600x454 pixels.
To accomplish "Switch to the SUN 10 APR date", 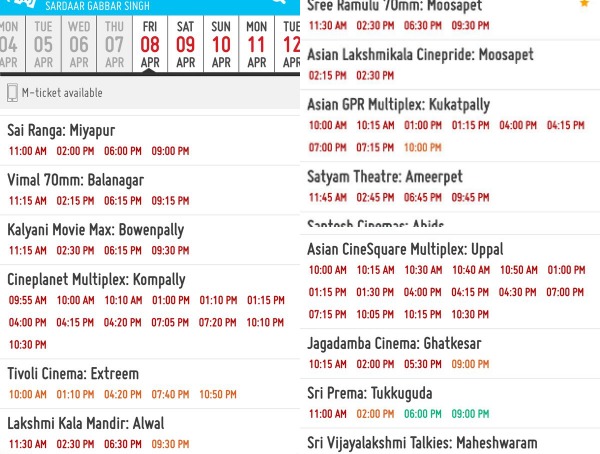I will click(x=221, y=43).
